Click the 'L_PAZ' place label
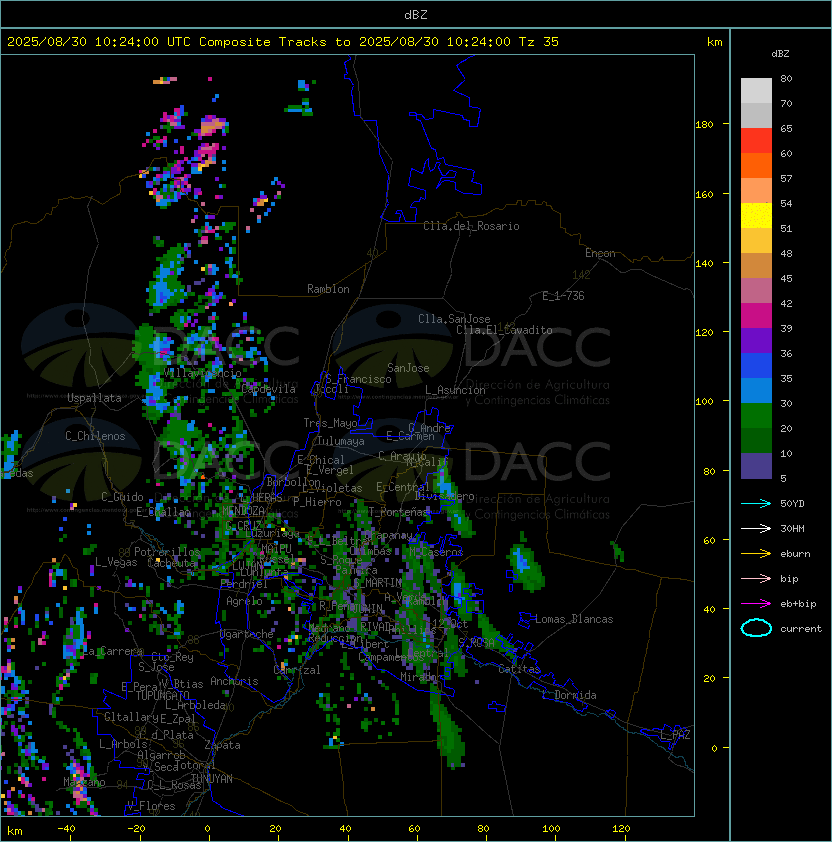 (x=675, y=735)
